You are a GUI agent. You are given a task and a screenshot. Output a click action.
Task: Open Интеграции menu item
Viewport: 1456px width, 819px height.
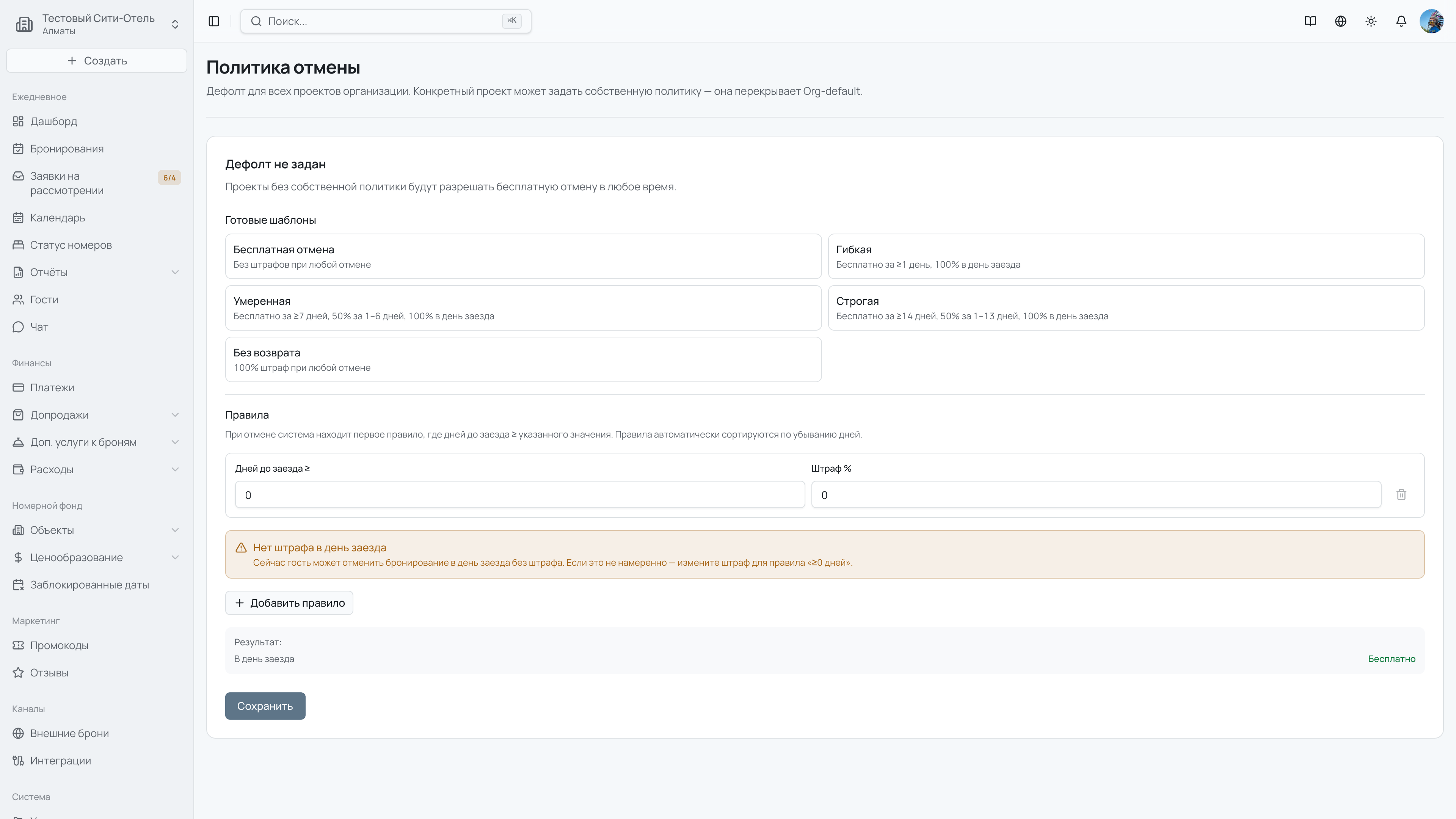click(97, 761)
